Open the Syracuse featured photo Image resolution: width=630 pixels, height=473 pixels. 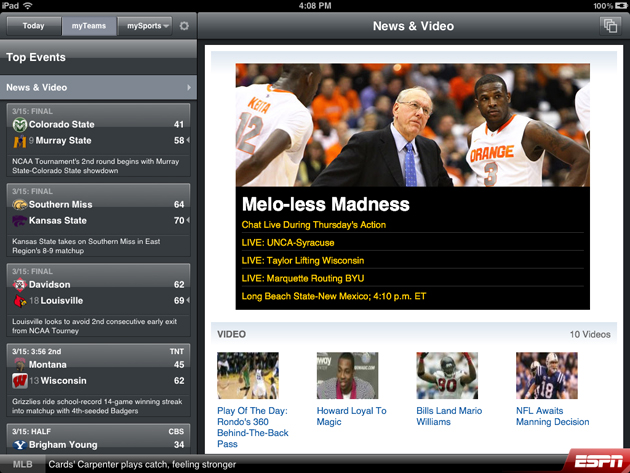413,125
